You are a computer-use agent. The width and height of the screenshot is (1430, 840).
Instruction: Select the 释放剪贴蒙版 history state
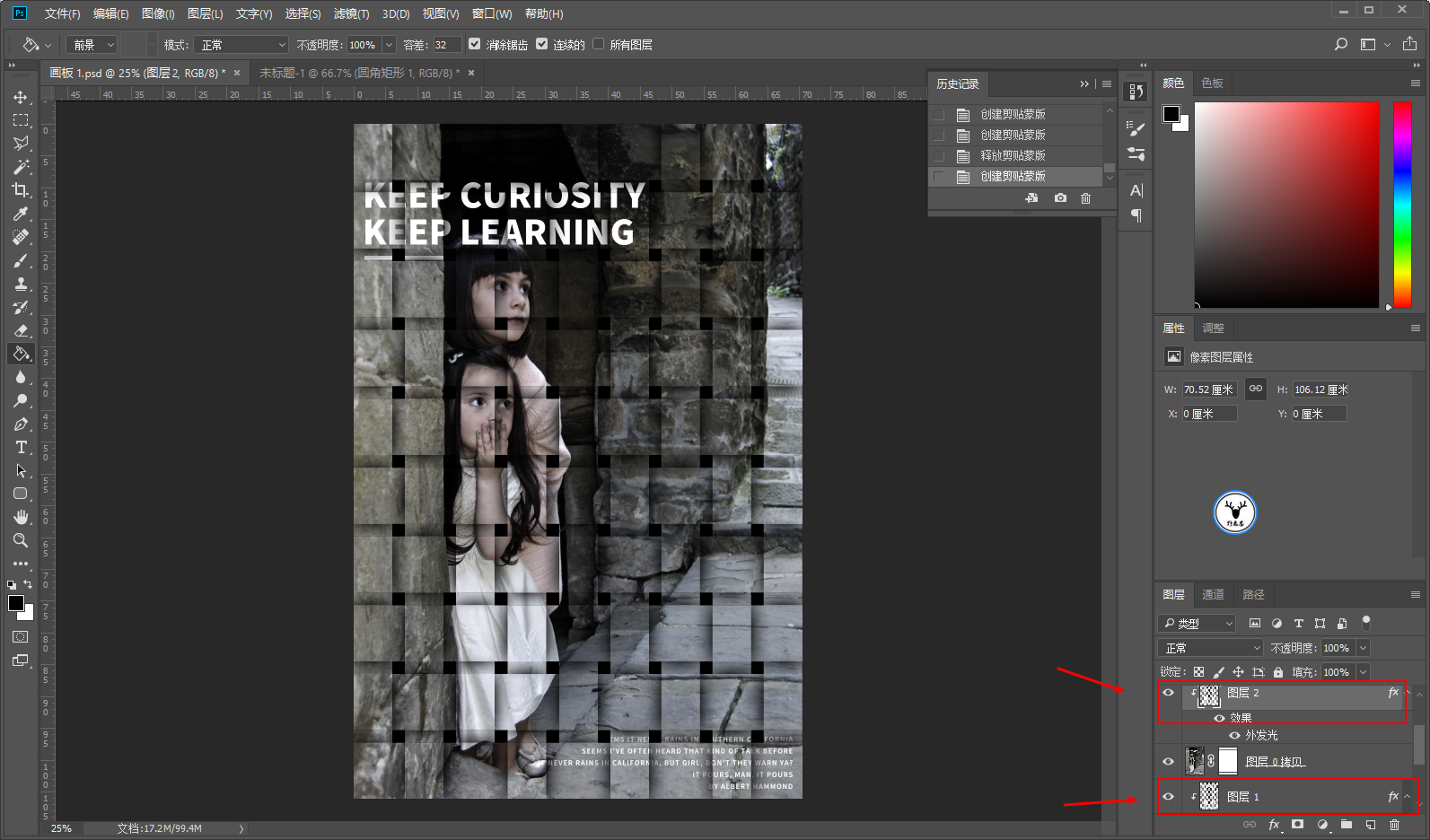point(1013,156)
